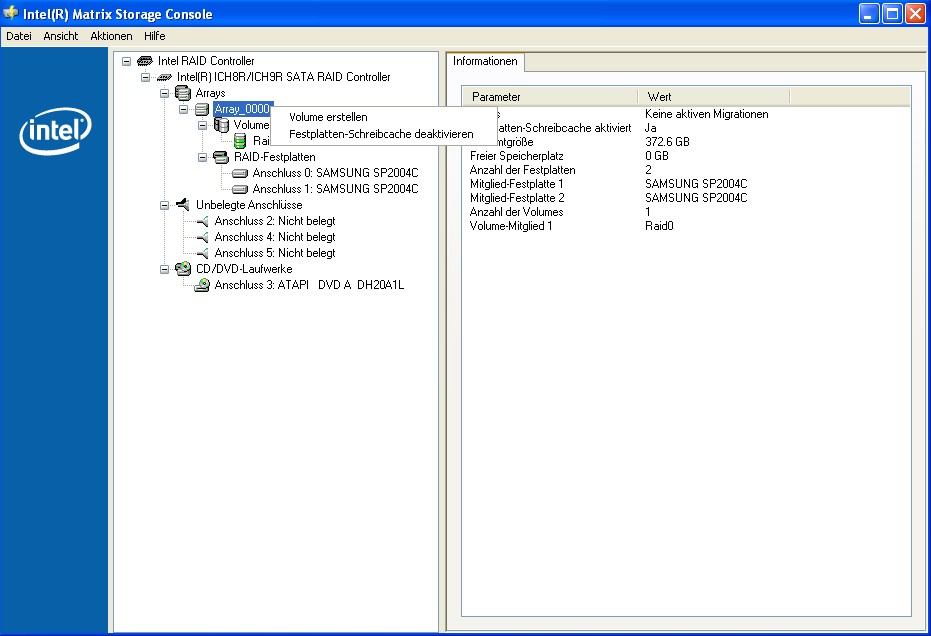Click the 'Volume-Mitglied 1' parameter
Image resolution: width=931 pixels, height=636 pixels.
(511, 226)
